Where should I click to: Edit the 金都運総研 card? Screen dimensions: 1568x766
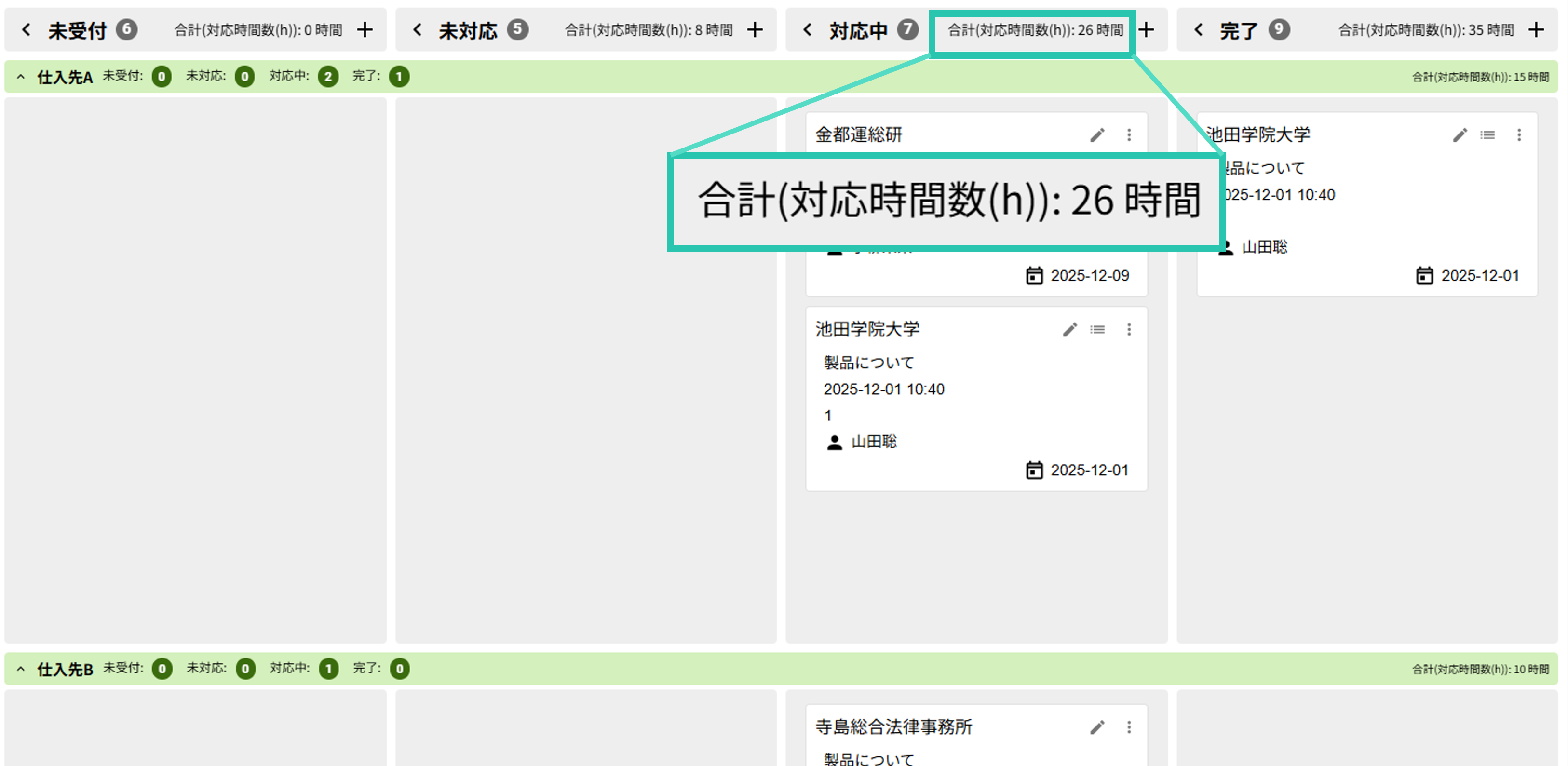(x=1097, y=135)
